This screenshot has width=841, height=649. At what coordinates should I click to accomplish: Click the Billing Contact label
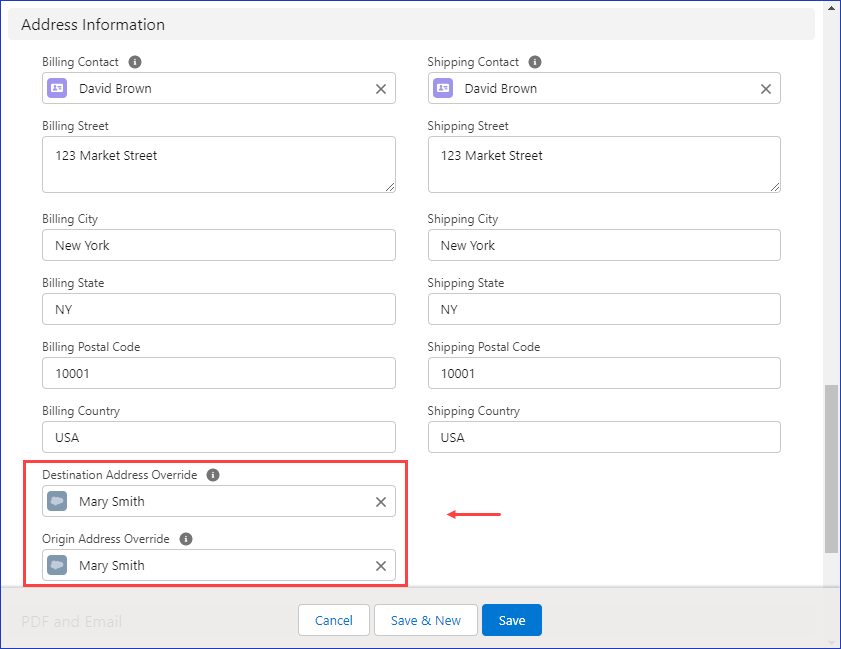[x=80, y=62]
